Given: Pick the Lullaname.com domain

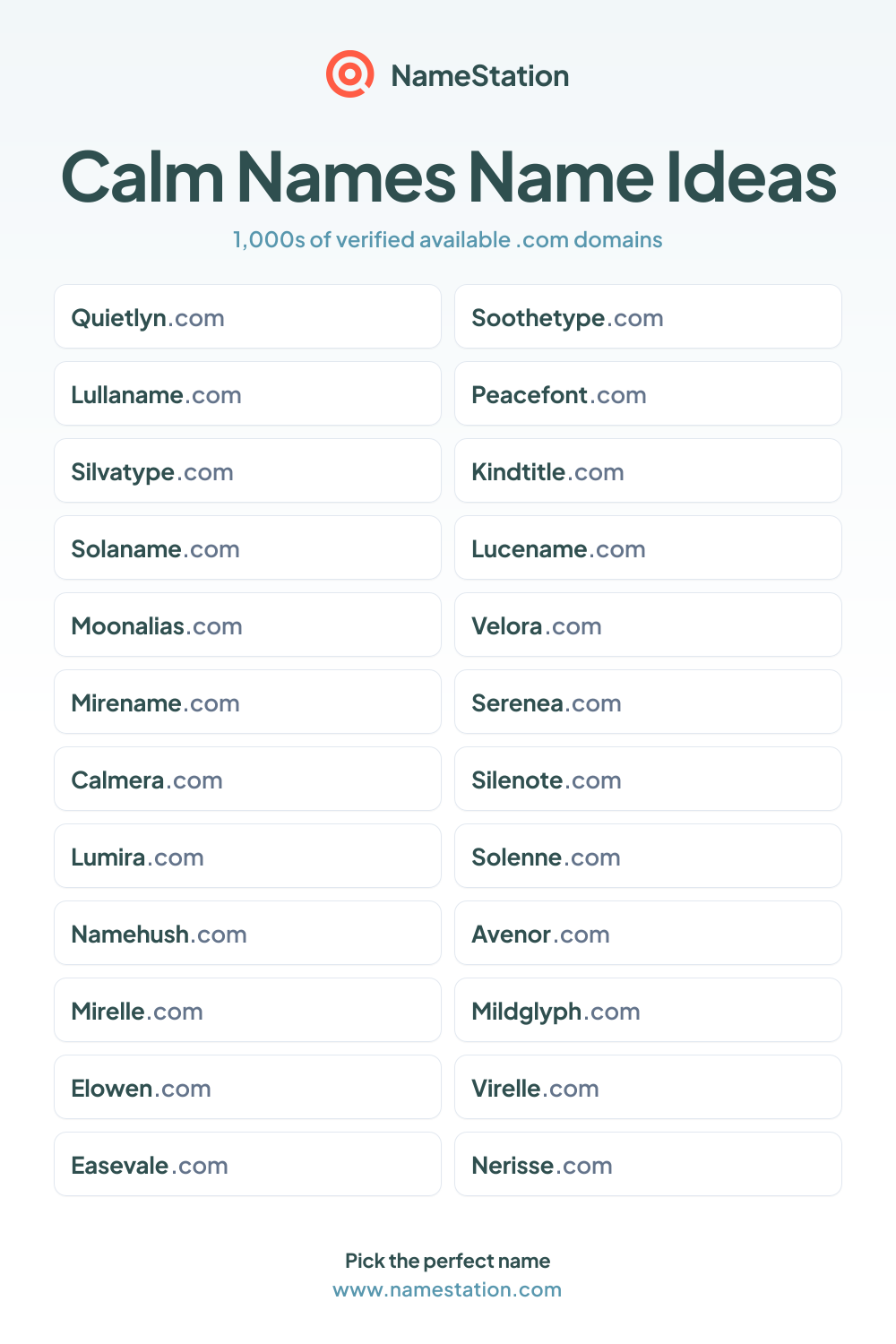Looking at the screenshot, I should point(247,393).
